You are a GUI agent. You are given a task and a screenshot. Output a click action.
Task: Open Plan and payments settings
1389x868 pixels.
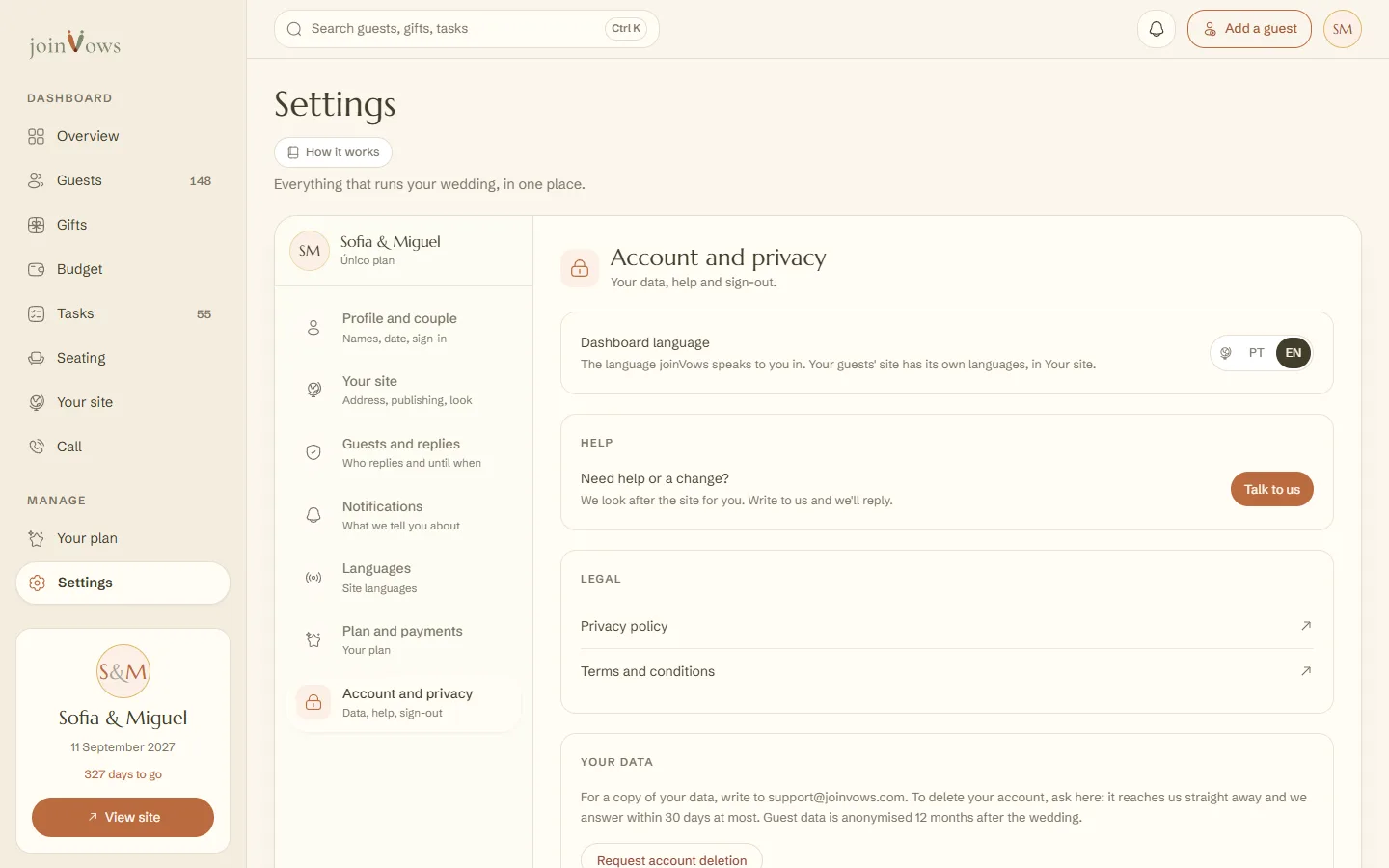tap(404, 640)
